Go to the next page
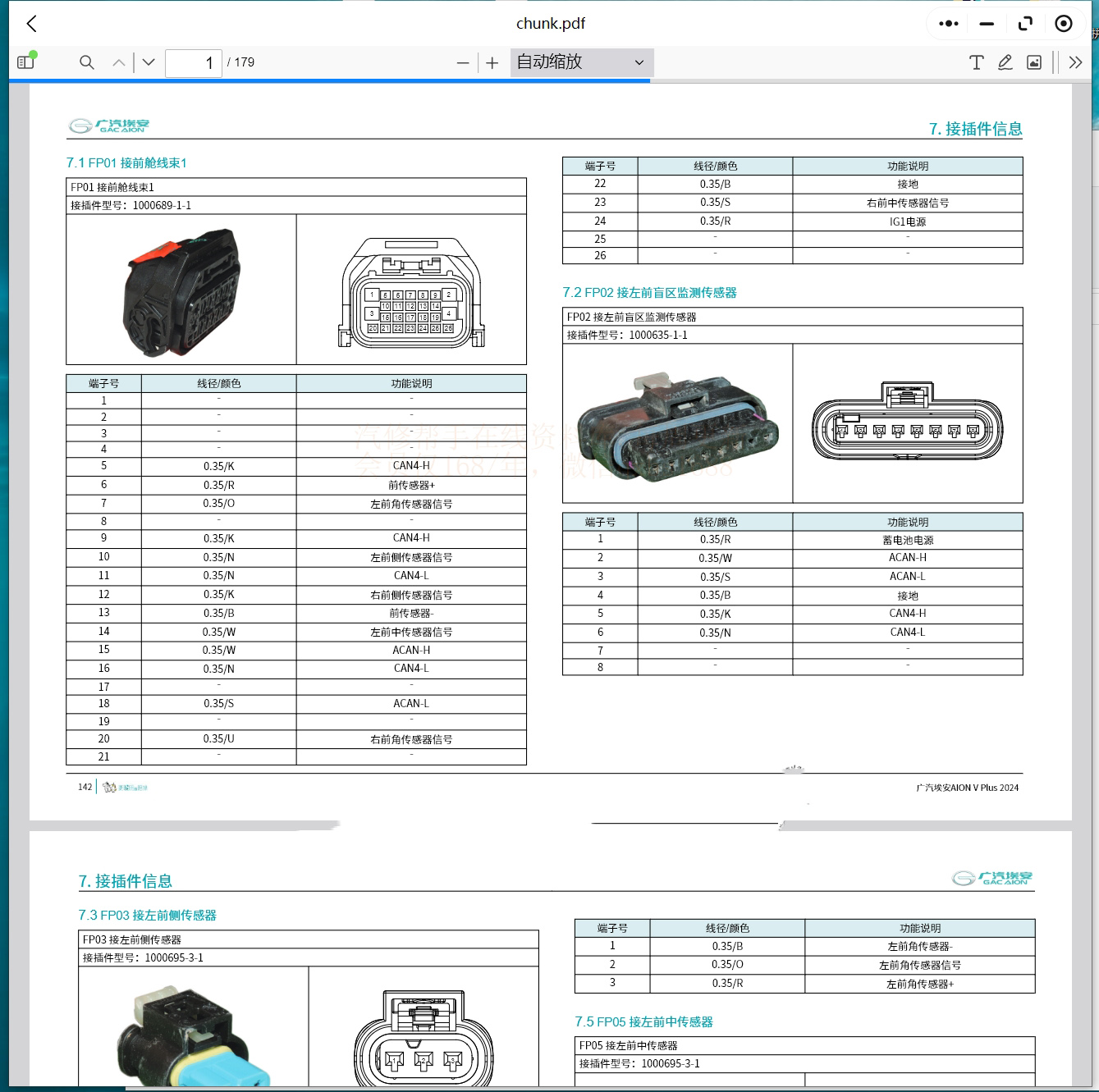 click(149, 62)
